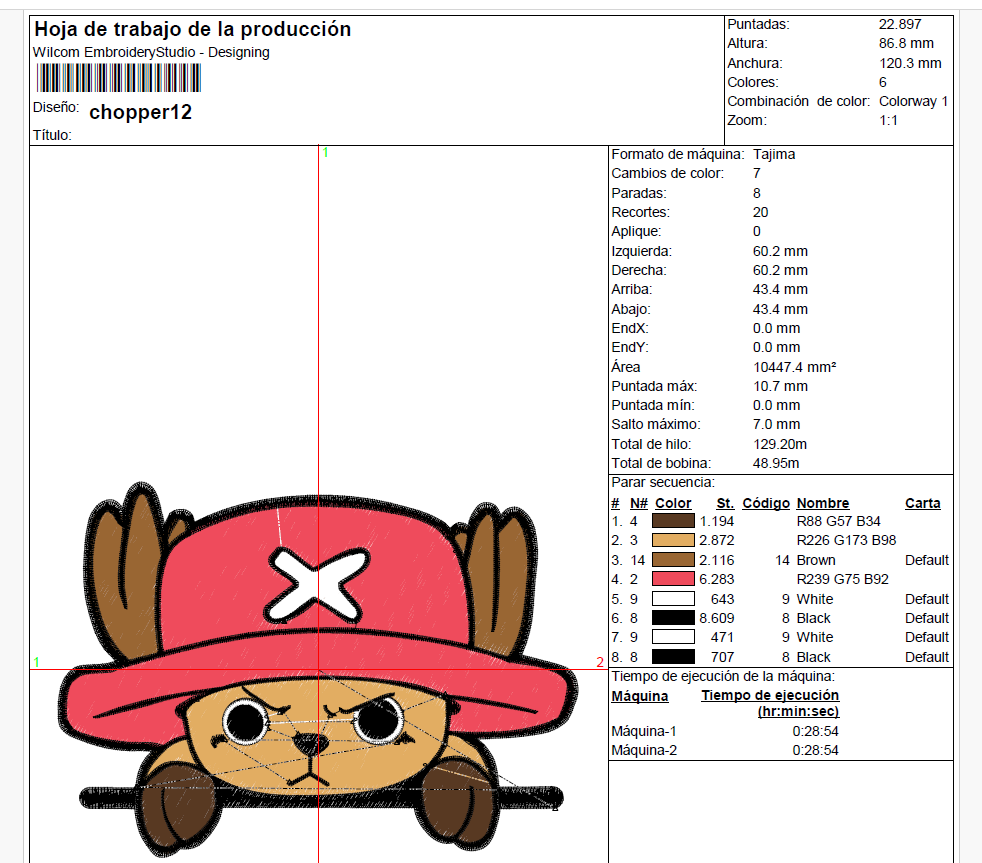This screenshot has height=863, width=982.
Task: Click the Carta column header
Action: [x=923, y=504]
